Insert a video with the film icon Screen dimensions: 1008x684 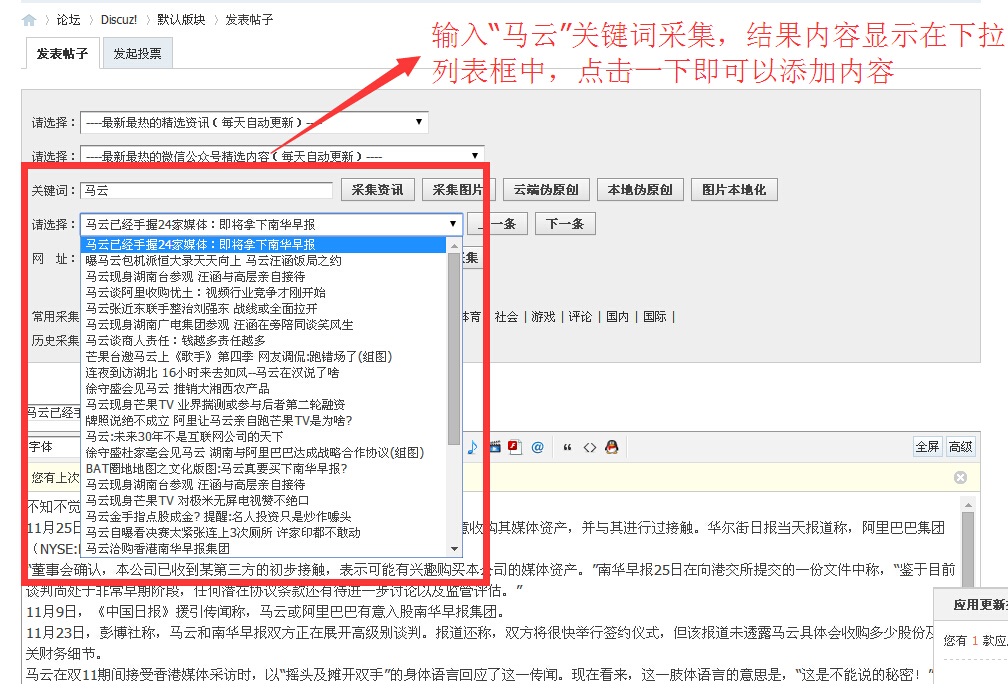495,446
